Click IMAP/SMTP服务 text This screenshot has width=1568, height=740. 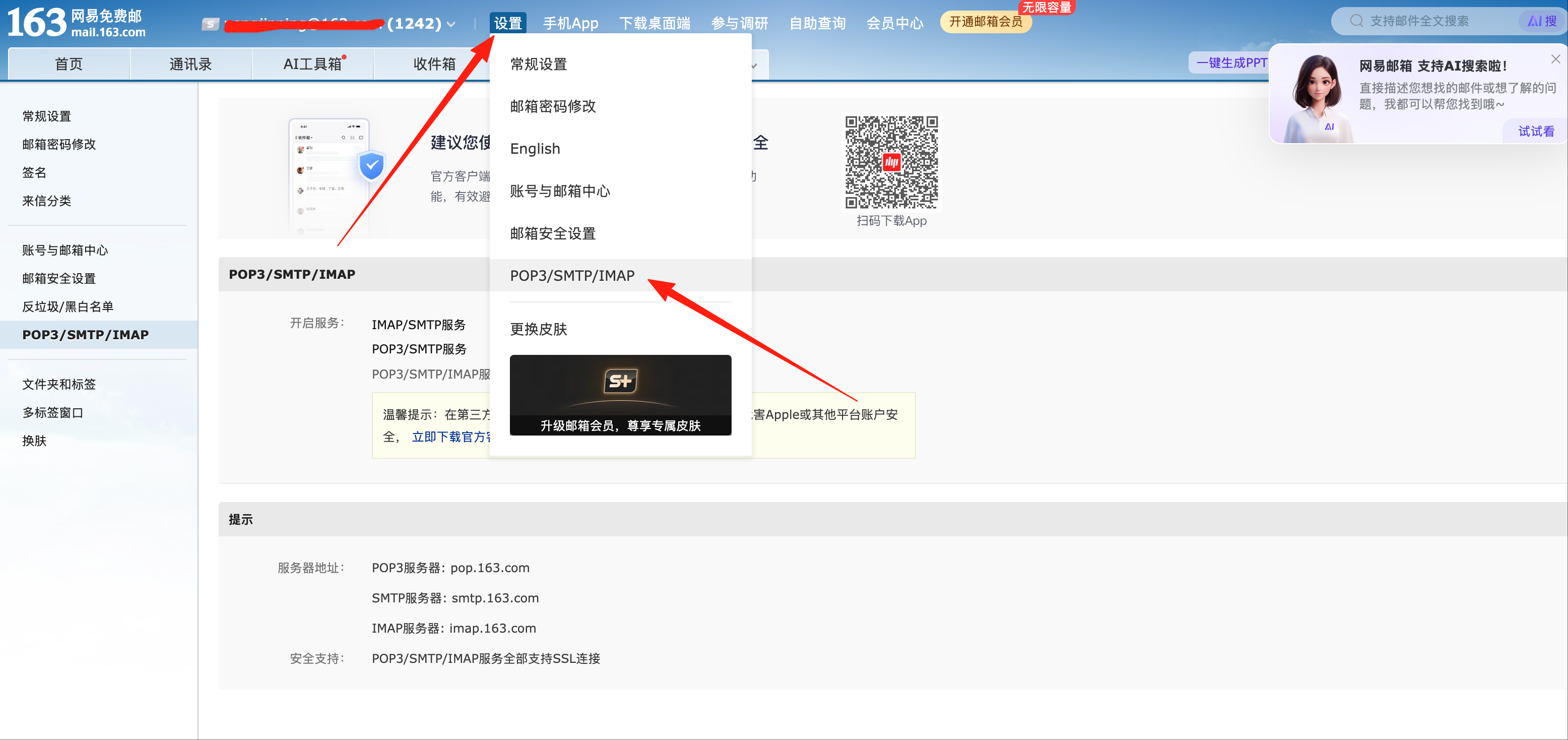tap(419, 325)
